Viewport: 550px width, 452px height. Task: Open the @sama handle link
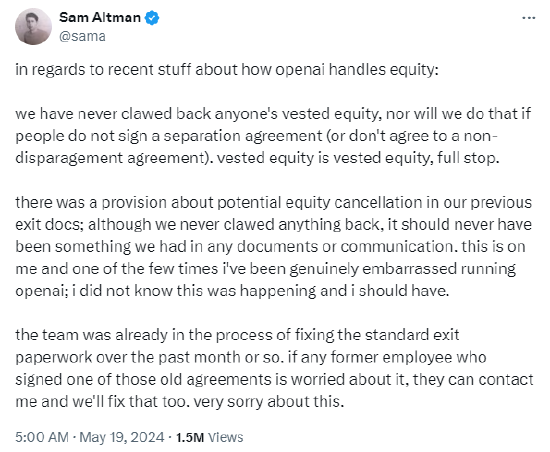coord(82,36)
